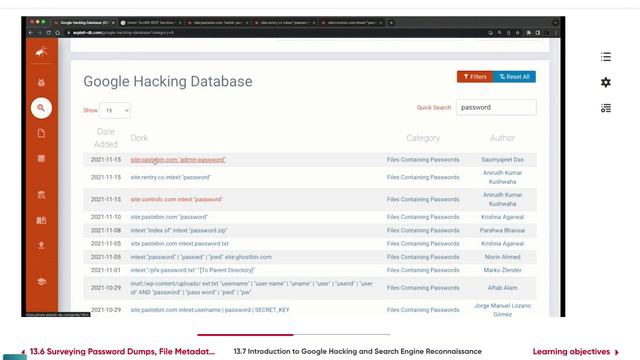This screenshot has height=360, width=640.
Task: Sort by the Date Added column header
Action: pos(106,138)
